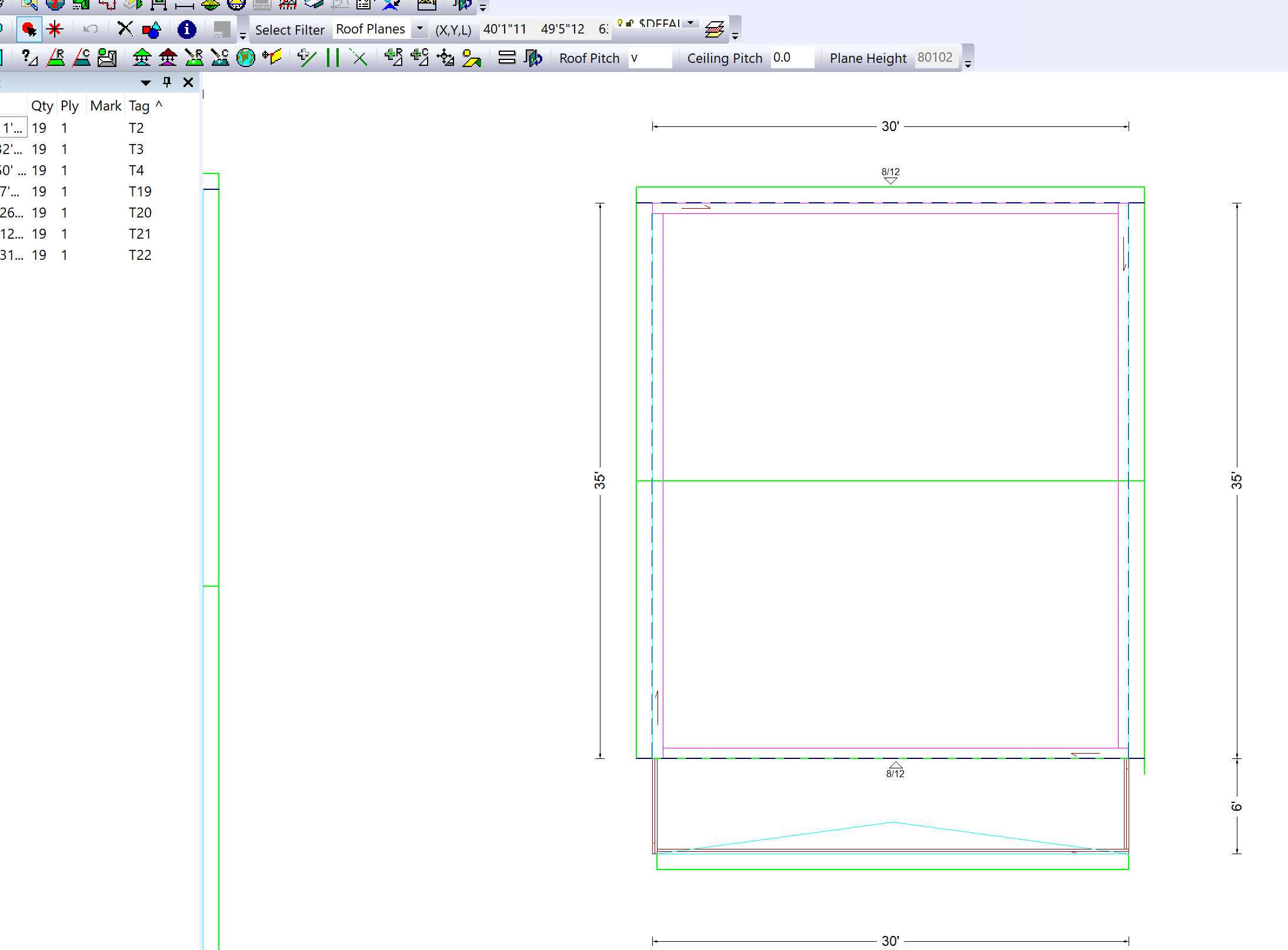Click the globe icon in roof toolbar
This screenshot has height=950, width=1288.
click(x=245, y=58)
